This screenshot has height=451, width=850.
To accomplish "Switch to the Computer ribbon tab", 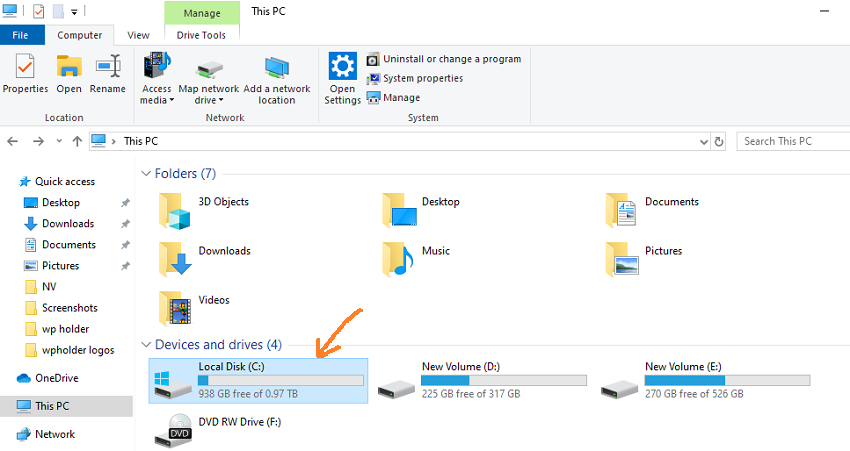I will 80,35.
